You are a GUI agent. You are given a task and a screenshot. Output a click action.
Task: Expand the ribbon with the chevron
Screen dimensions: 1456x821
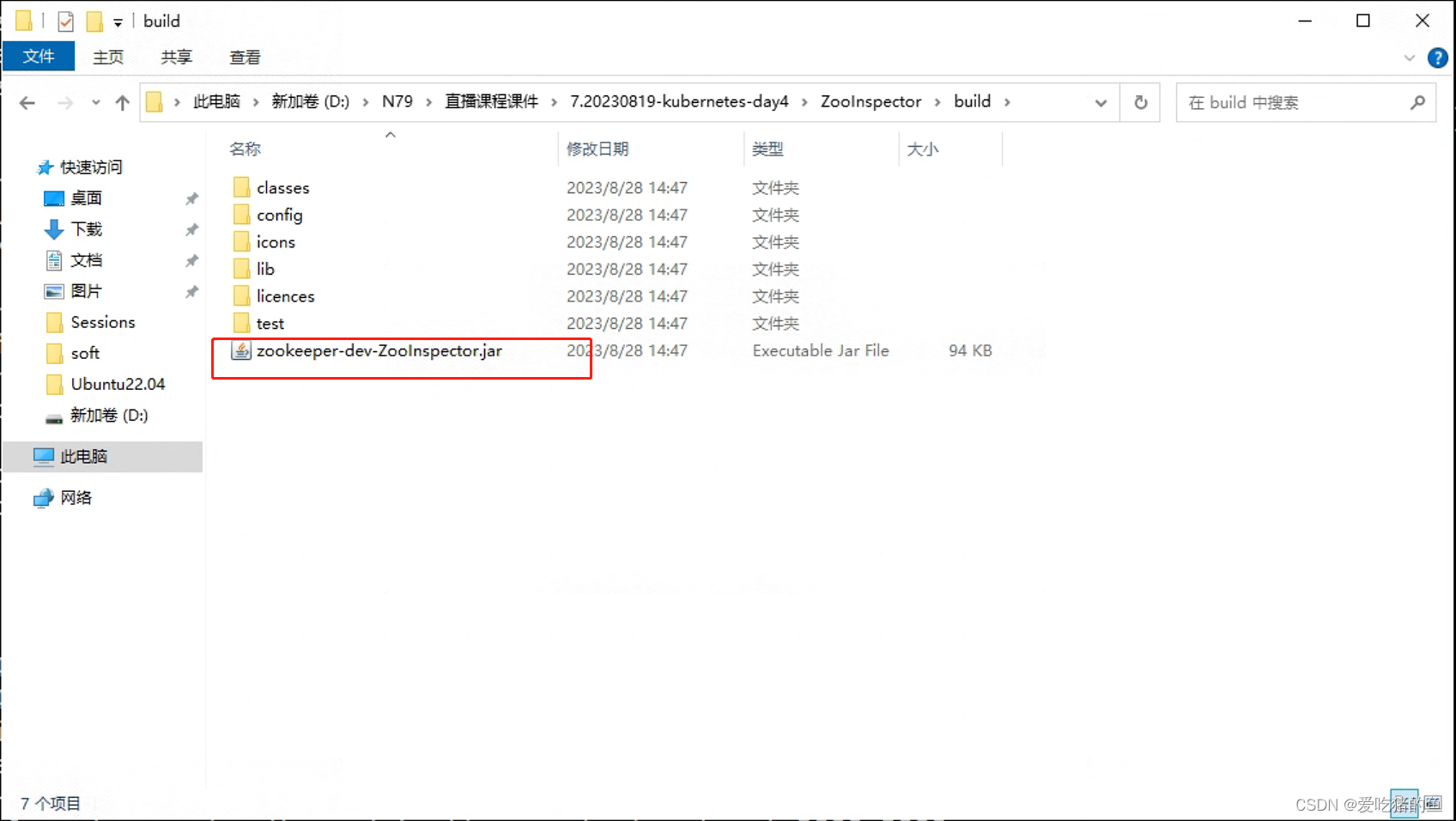pos(1409,58)
